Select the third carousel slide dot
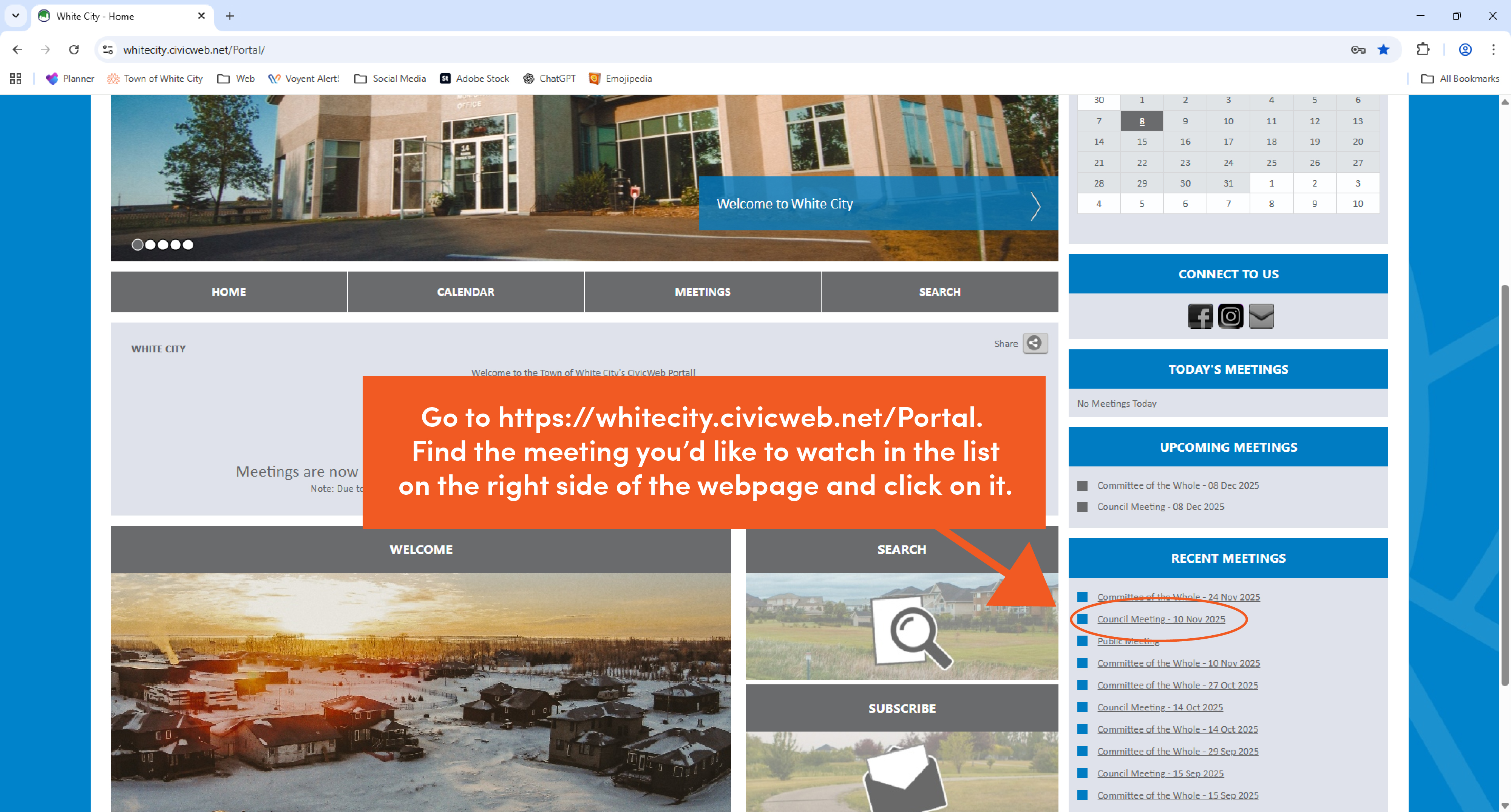This screenshot has height=812, width=1511. 162,245
